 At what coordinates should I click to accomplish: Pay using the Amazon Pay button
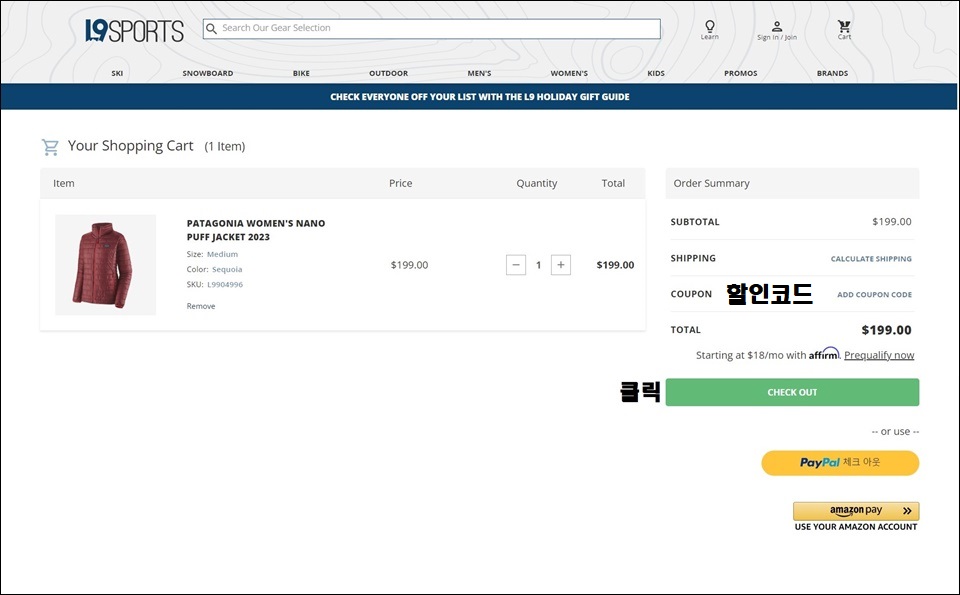[x=856, y=511]
